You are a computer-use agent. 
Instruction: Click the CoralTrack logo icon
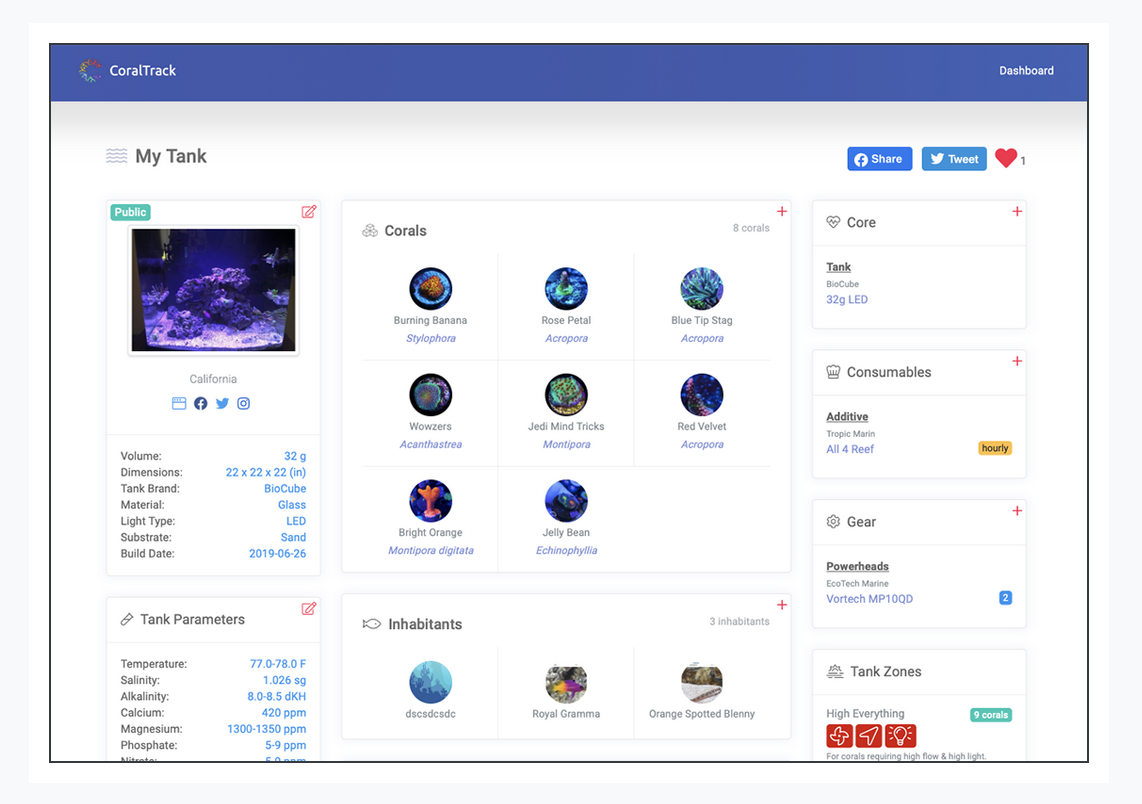coord(90,71)
